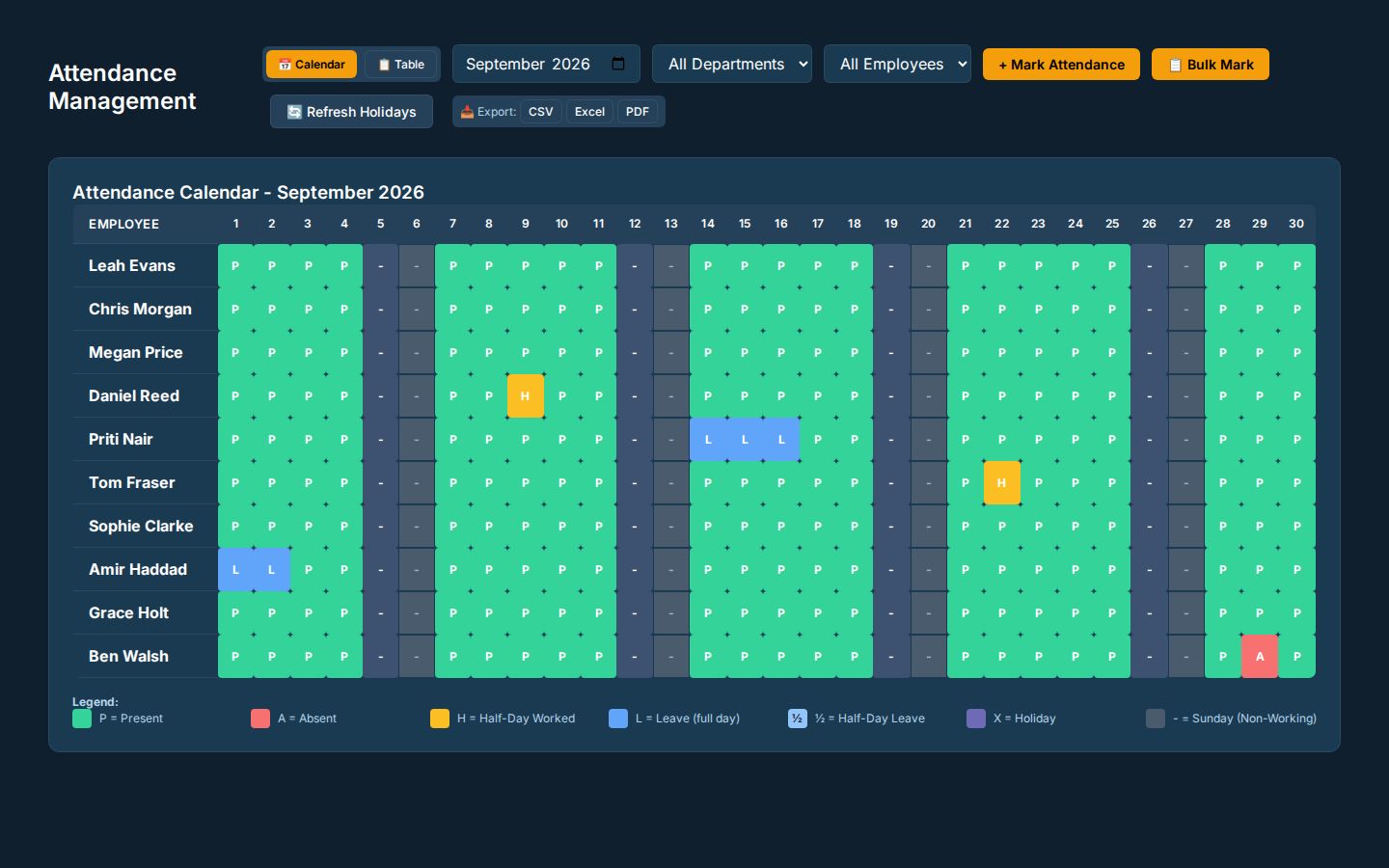Select Daniel Reed's half-day cell on 9

526,395
